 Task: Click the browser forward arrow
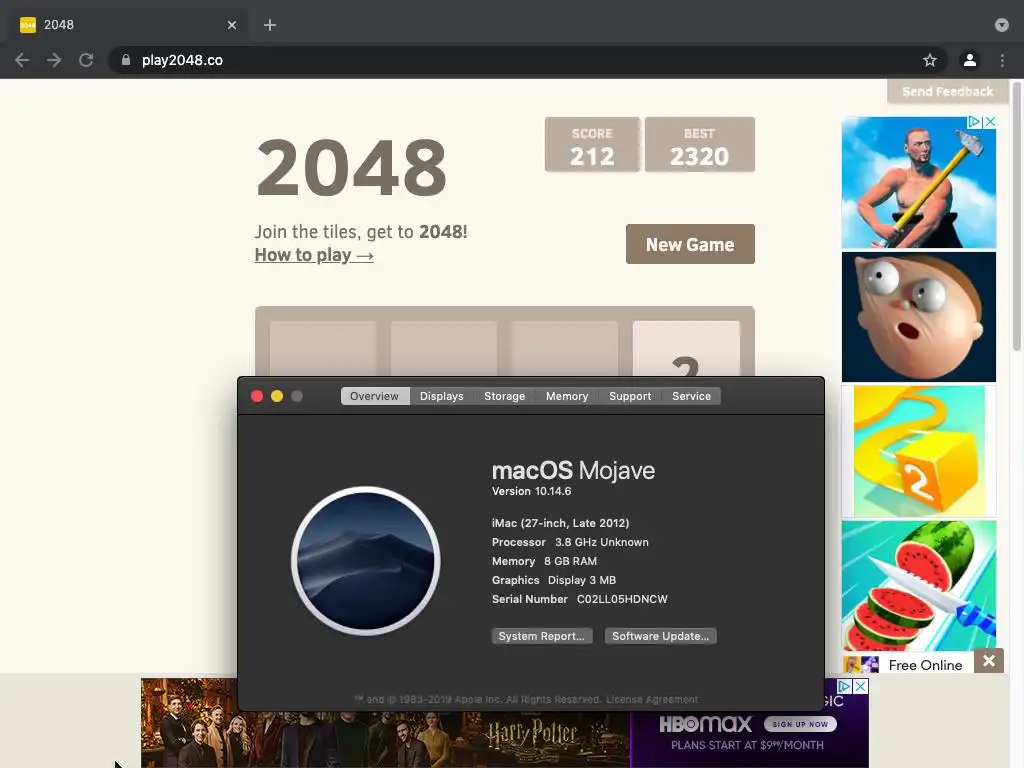click(x=54, y=60)
